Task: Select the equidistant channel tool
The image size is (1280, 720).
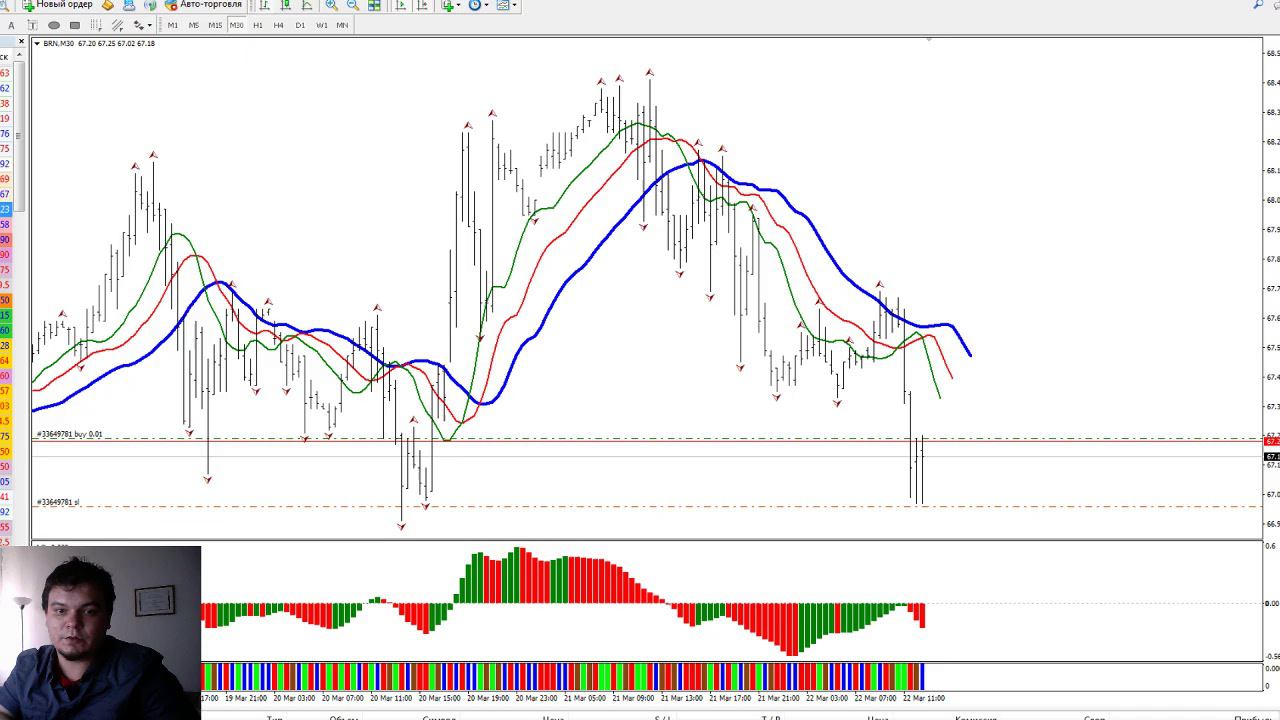Action: 117,25
